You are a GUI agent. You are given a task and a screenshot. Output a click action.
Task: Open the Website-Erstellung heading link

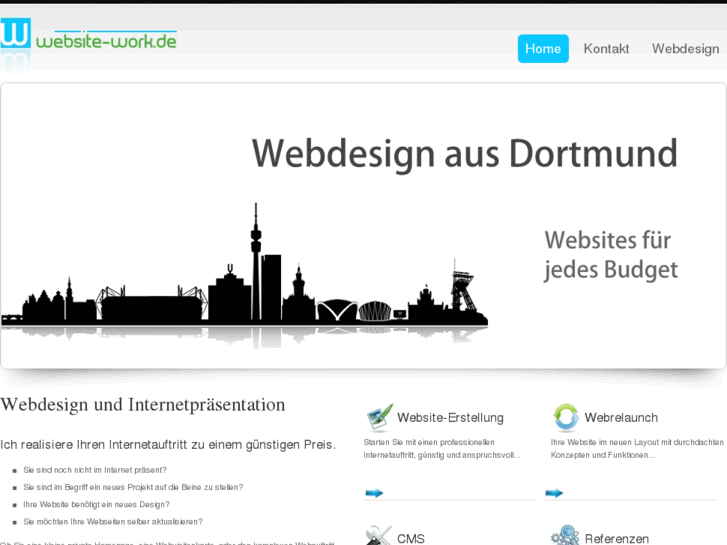pyautogui.click(x=450, y=417)
